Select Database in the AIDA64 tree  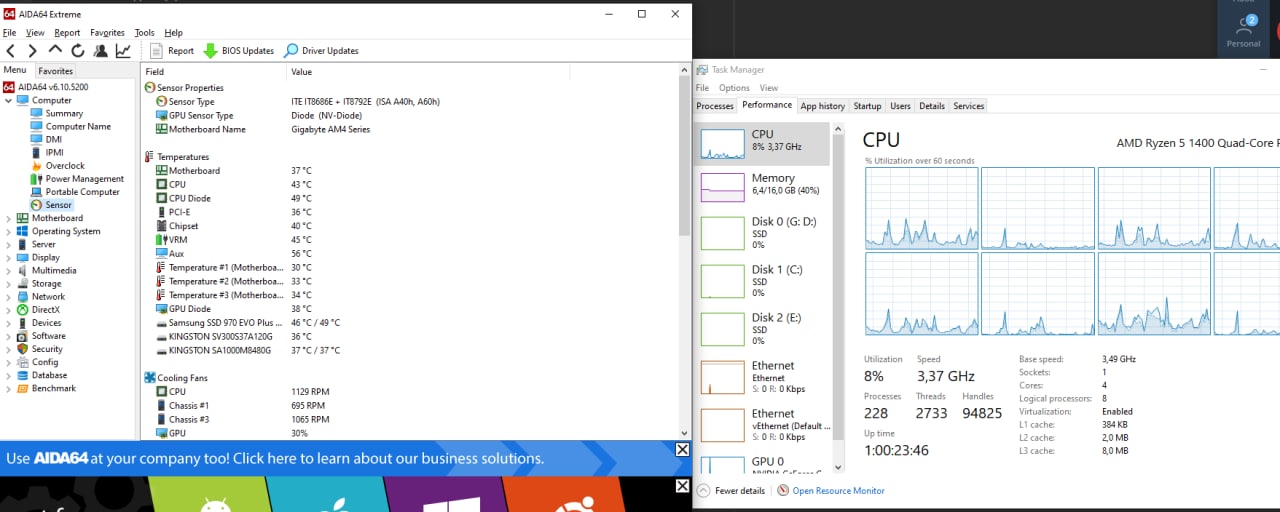click(x=49, y=375)
